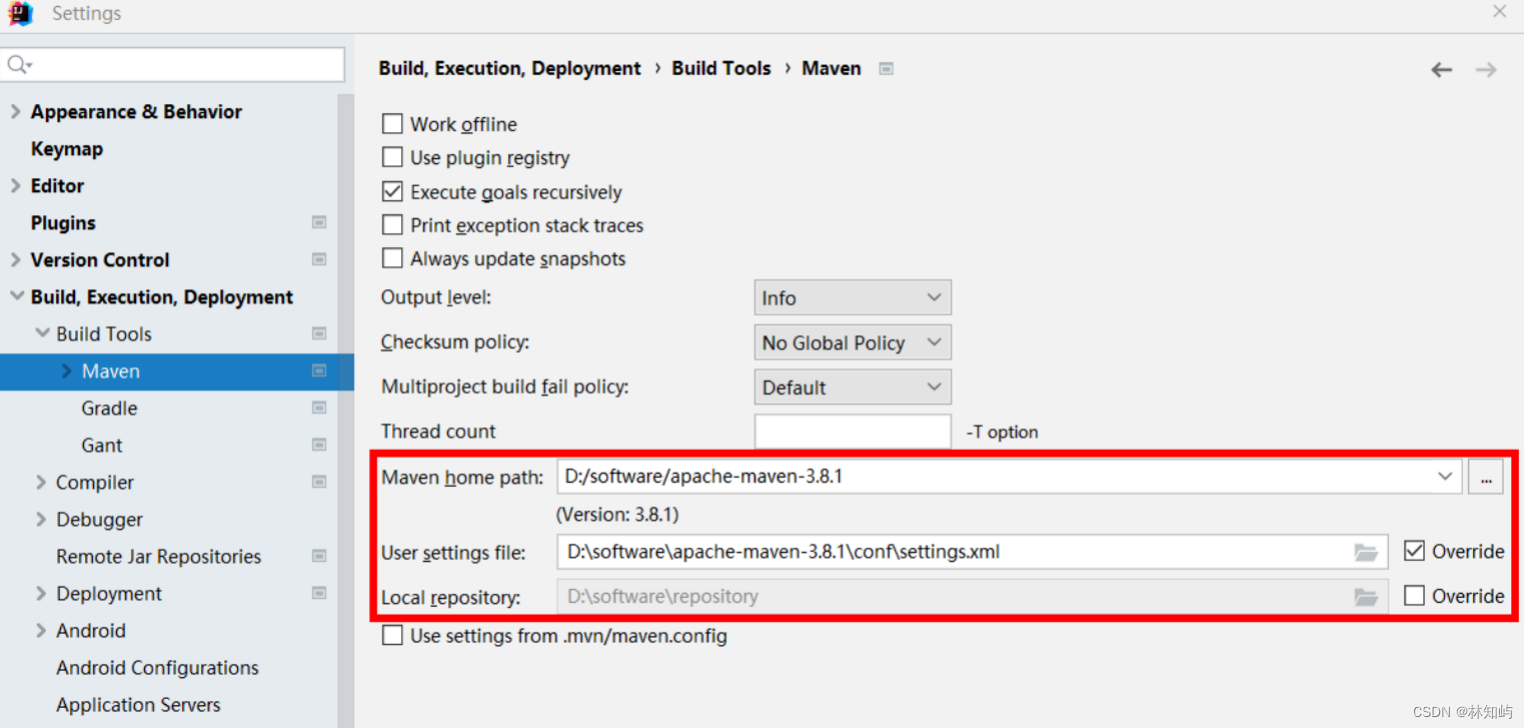Check Always update snapshots
This screenshot has width=1528, height=728.
point(392,258)
